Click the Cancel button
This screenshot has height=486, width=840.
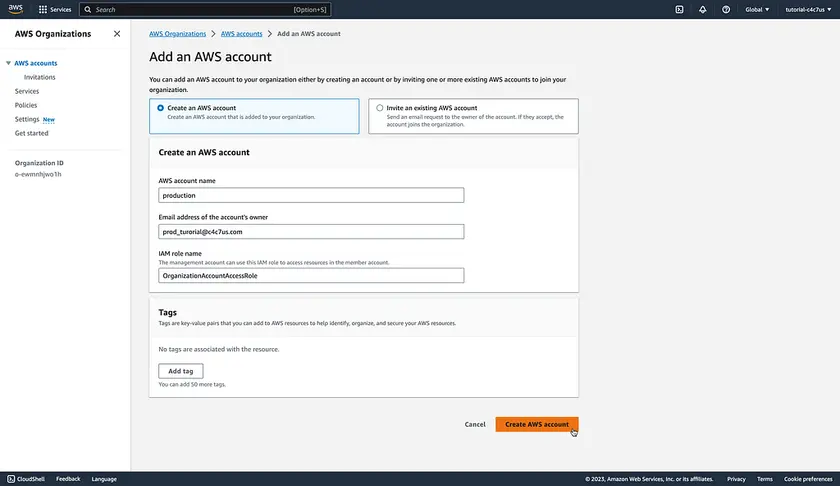pyautogui.click(x=475, y=424)
